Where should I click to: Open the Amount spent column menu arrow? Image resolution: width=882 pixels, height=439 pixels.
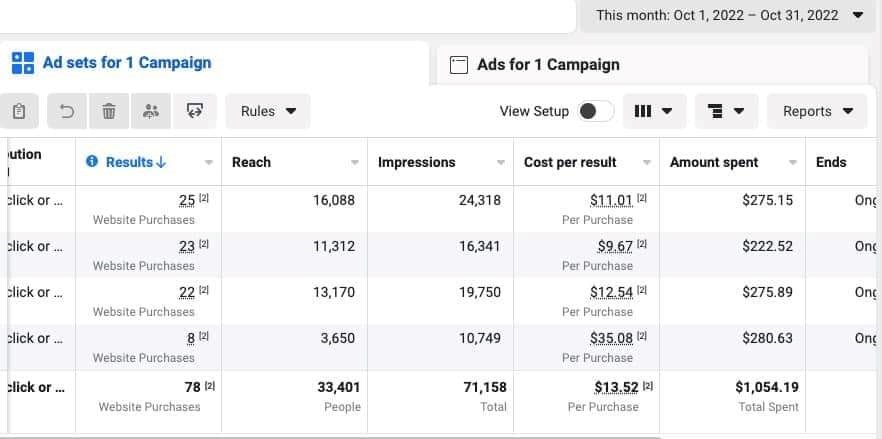[793, 163]
